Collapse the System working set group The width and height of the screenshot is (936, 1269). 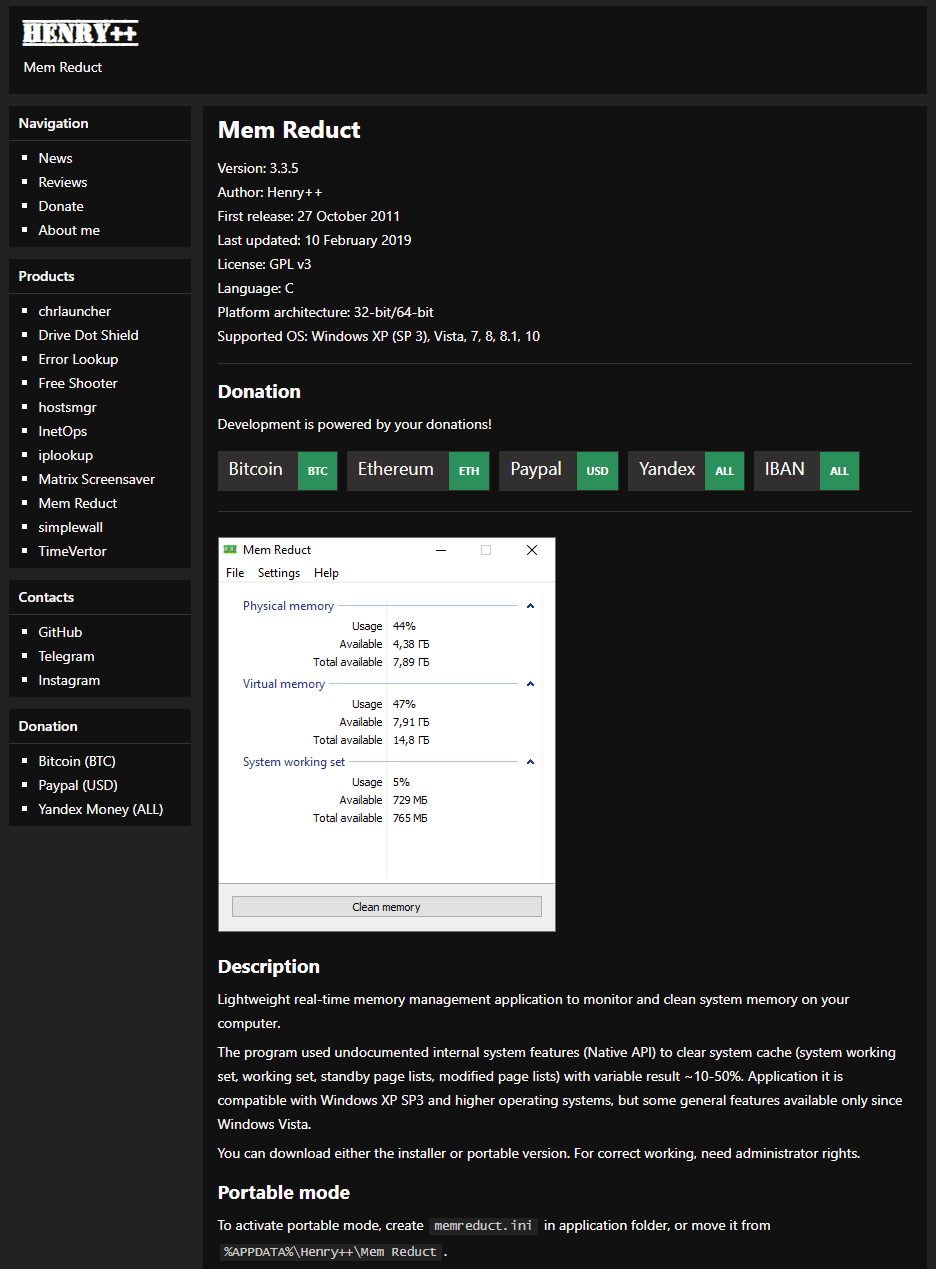[x=530, y=762]
